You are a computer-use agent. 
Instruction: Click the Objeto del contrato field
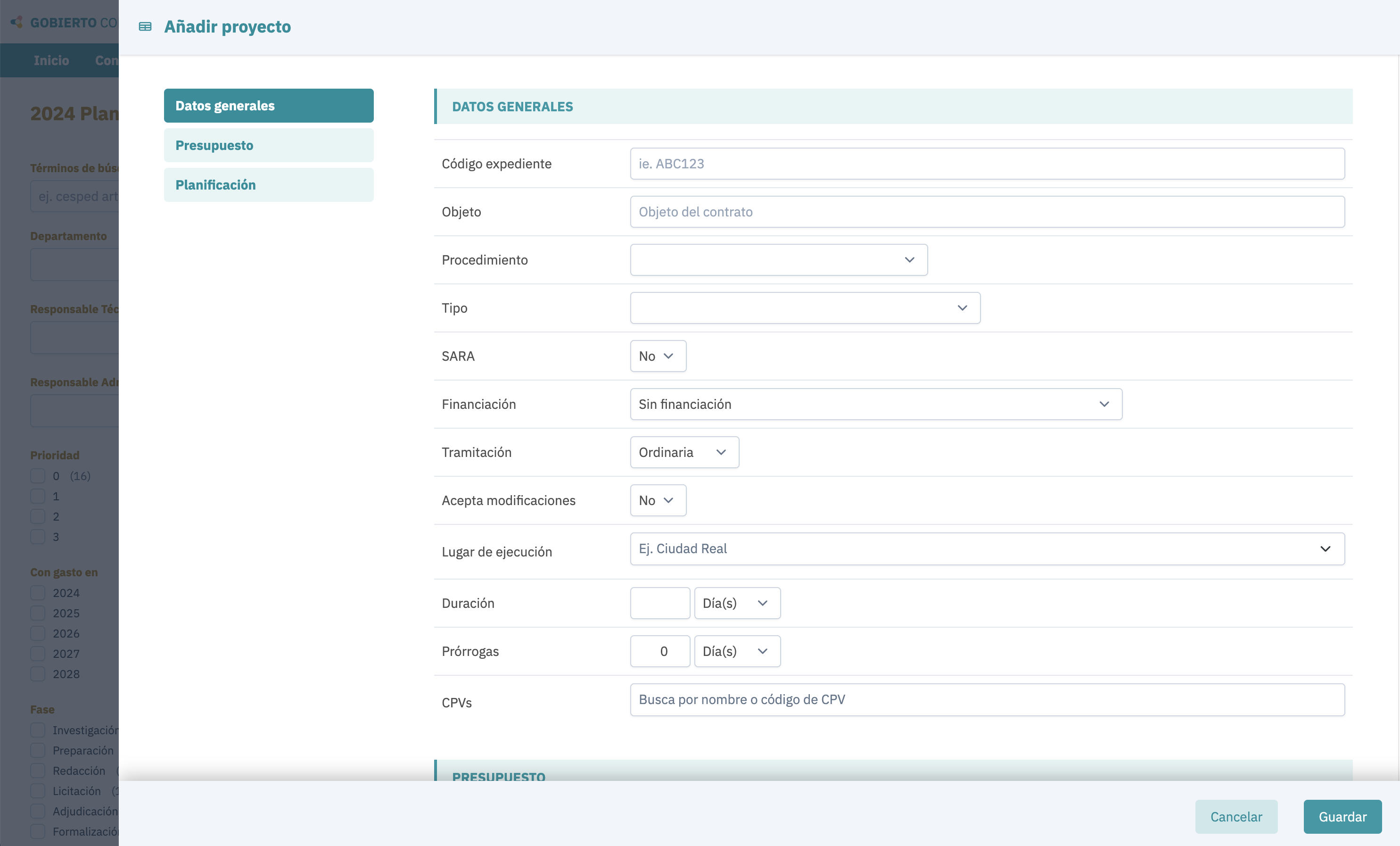point(987,212)
